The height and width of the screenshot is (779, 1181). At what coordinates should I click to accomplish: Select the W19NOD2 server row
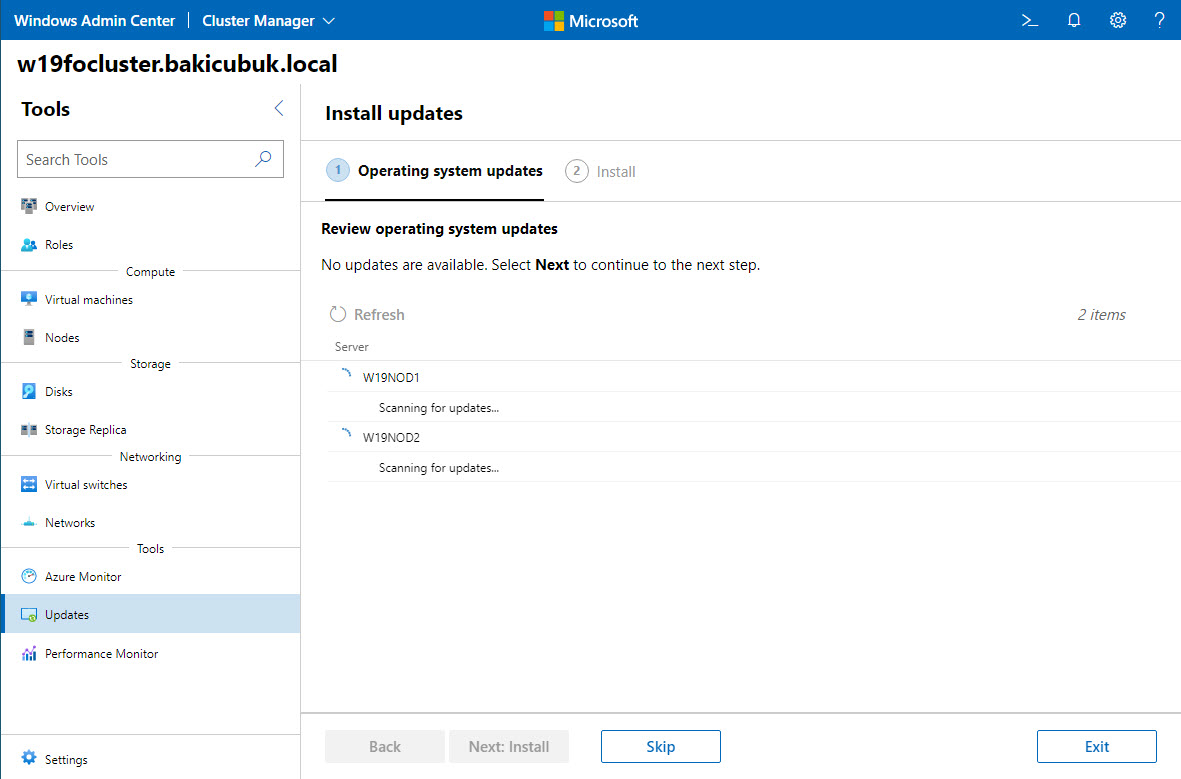pyautogui.click(x=755, y=437)
